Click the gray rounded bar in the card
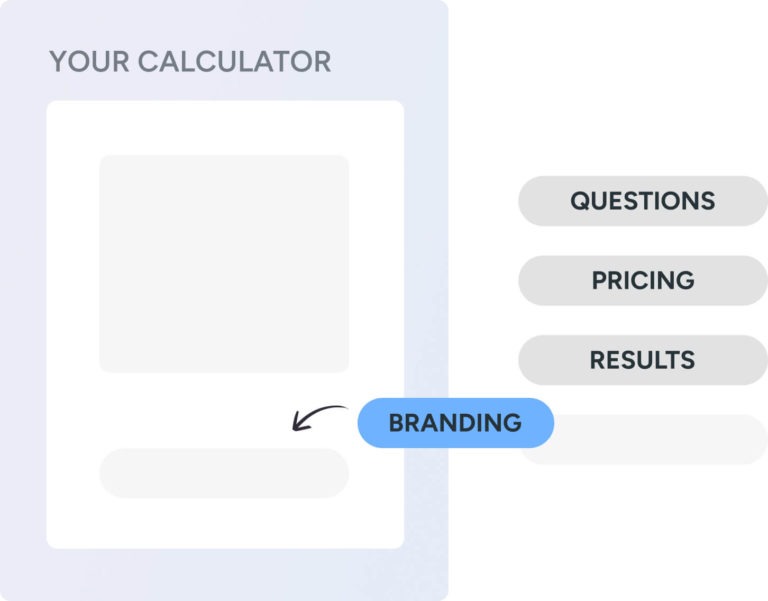Screen dimensions: 768x601 pos(224,473)
